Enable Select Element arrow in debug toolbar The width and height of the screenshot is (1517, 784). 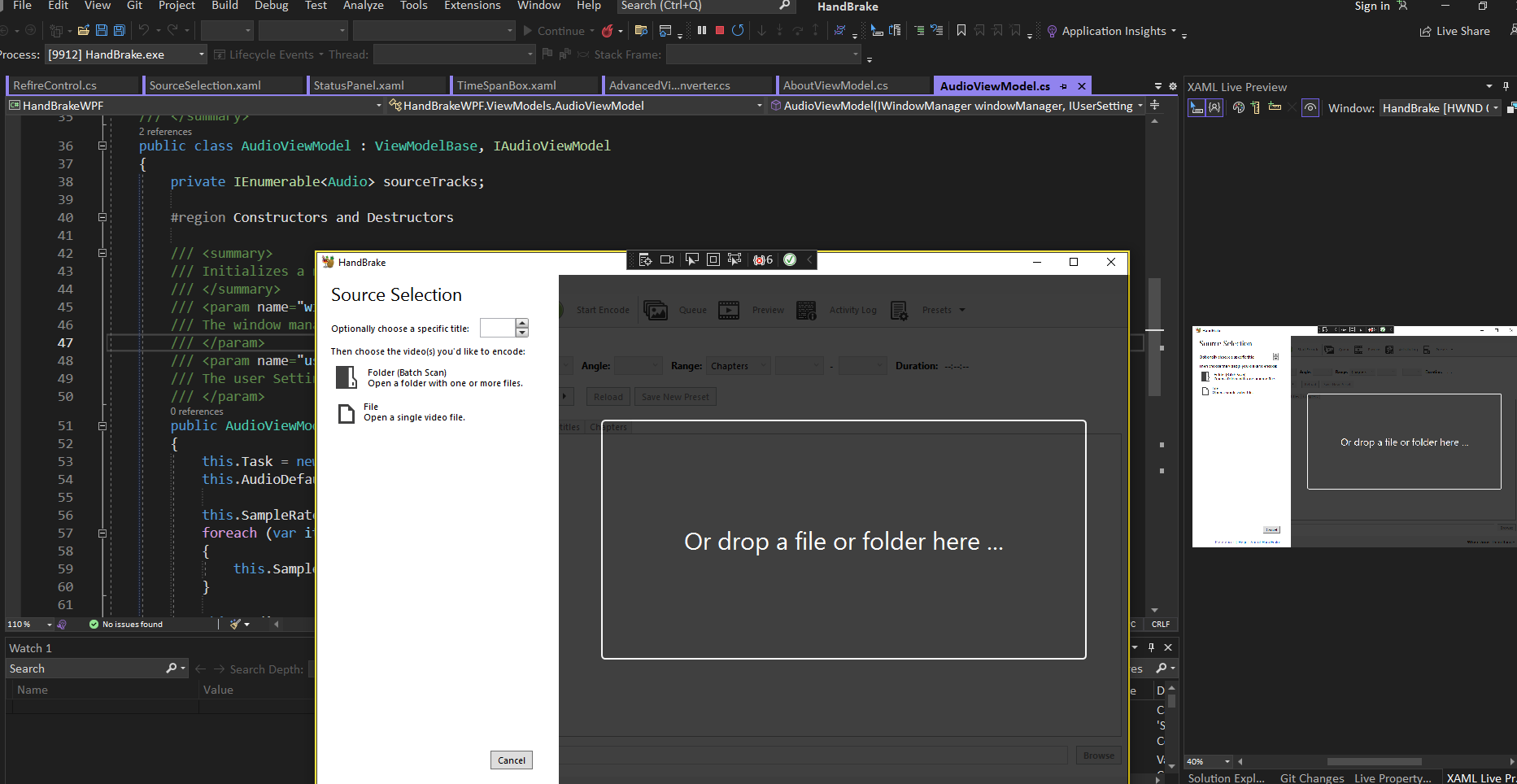(691, 259)
